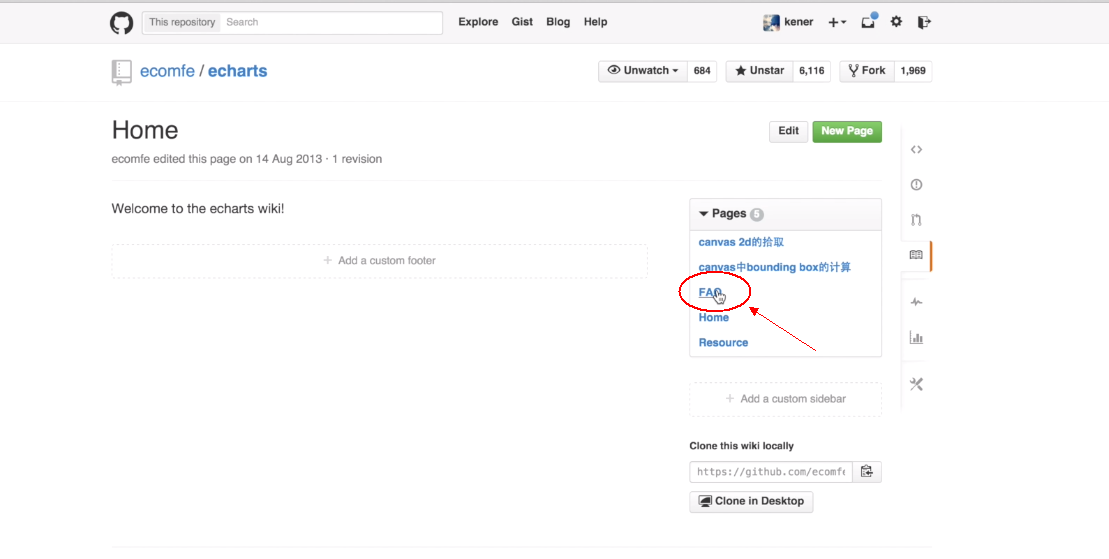Open the ecomfe organization link
The width and height of the screenshot is (1109, 559).
click(167, 71)
